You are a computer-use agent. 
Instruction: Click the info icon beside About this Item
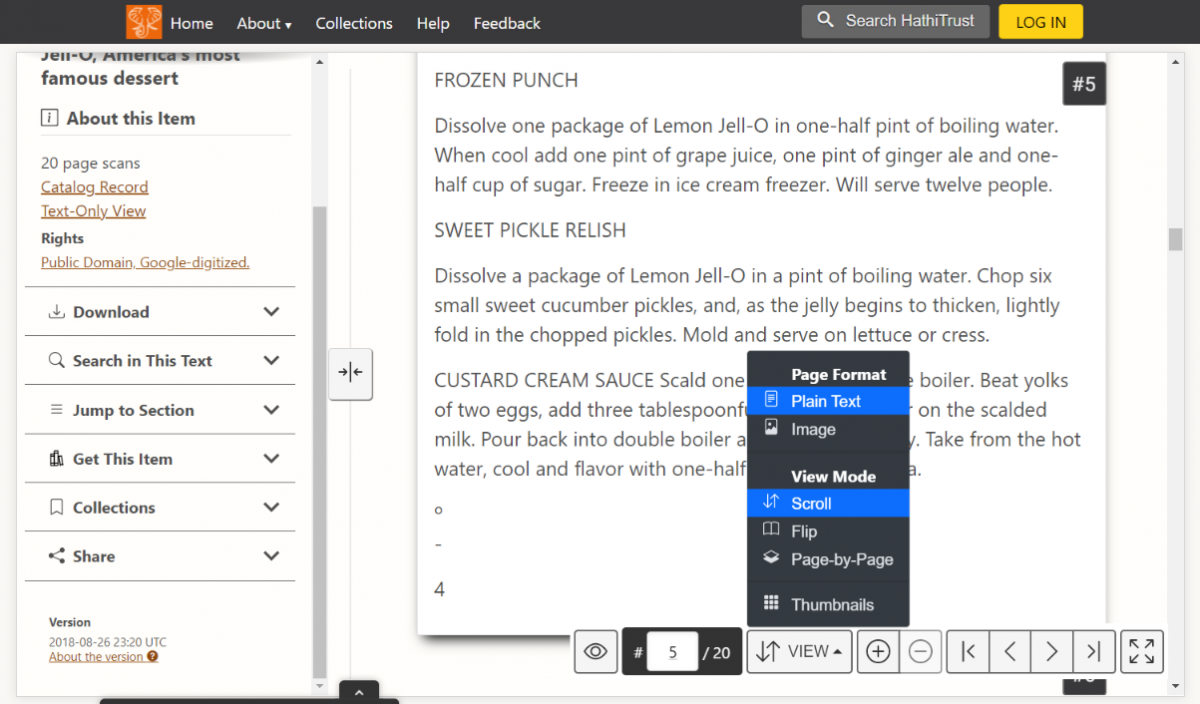pos(49,118)
